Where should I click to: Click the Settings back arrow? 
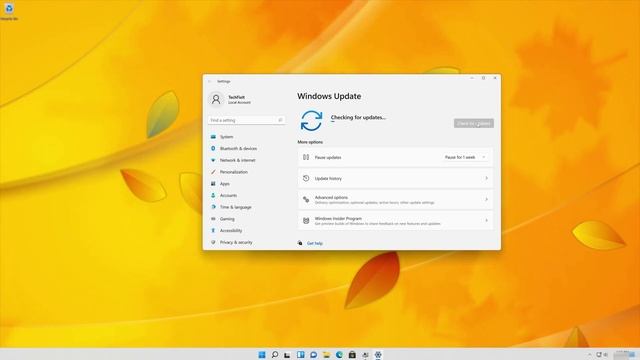(x=209, y=81)
